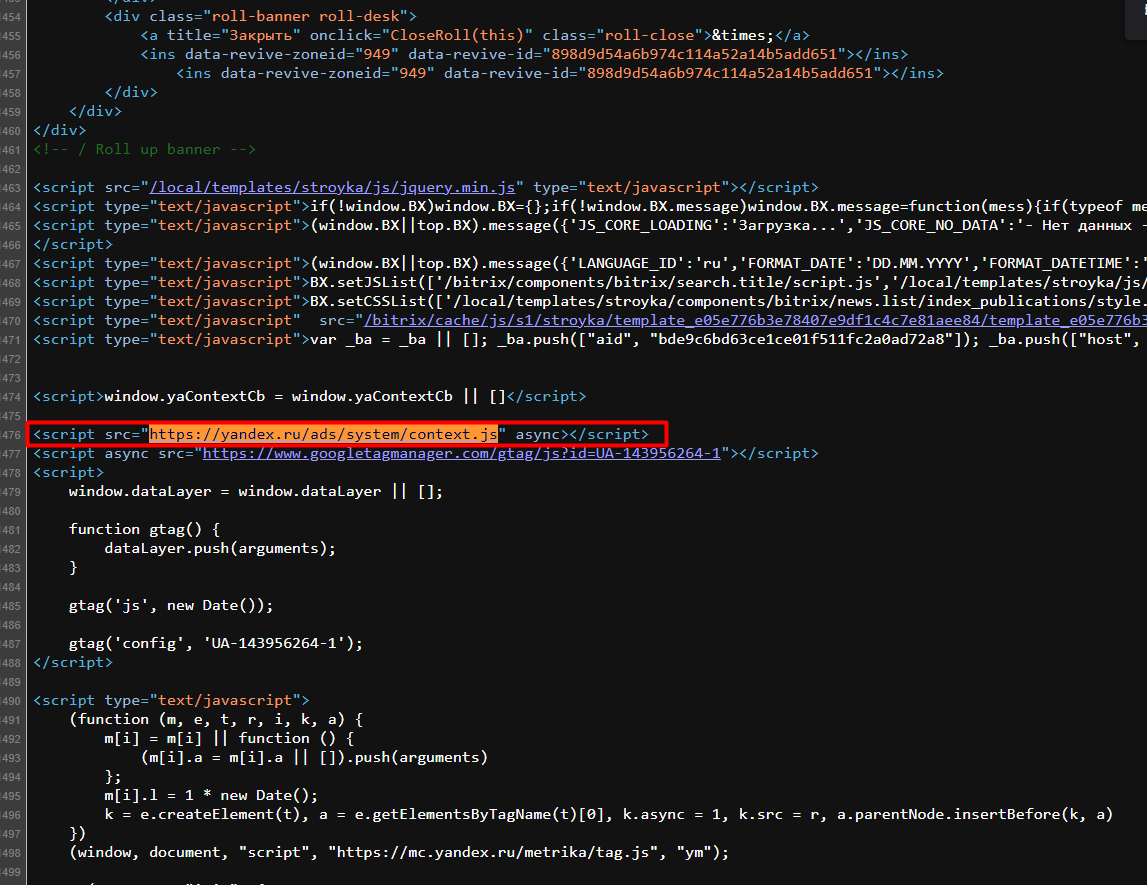Click line number 463 in the gutter

point(12,188)
